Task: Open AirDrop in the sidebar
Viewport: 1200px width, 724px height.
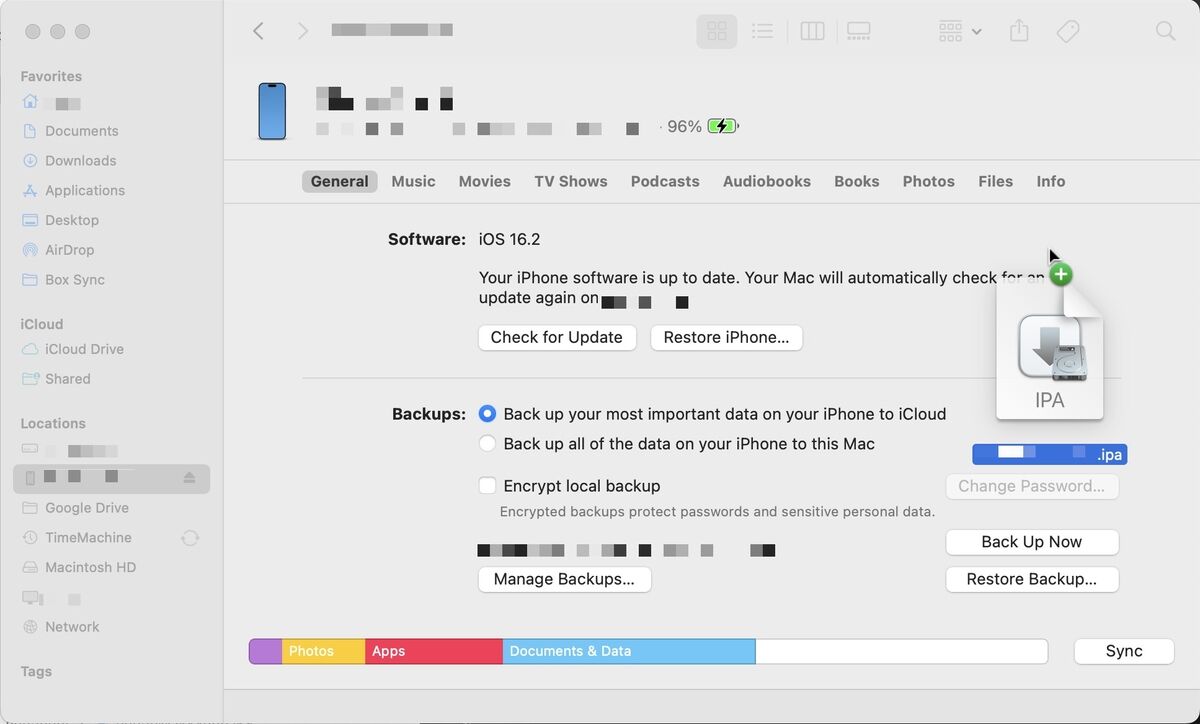Action: (69, 250)
